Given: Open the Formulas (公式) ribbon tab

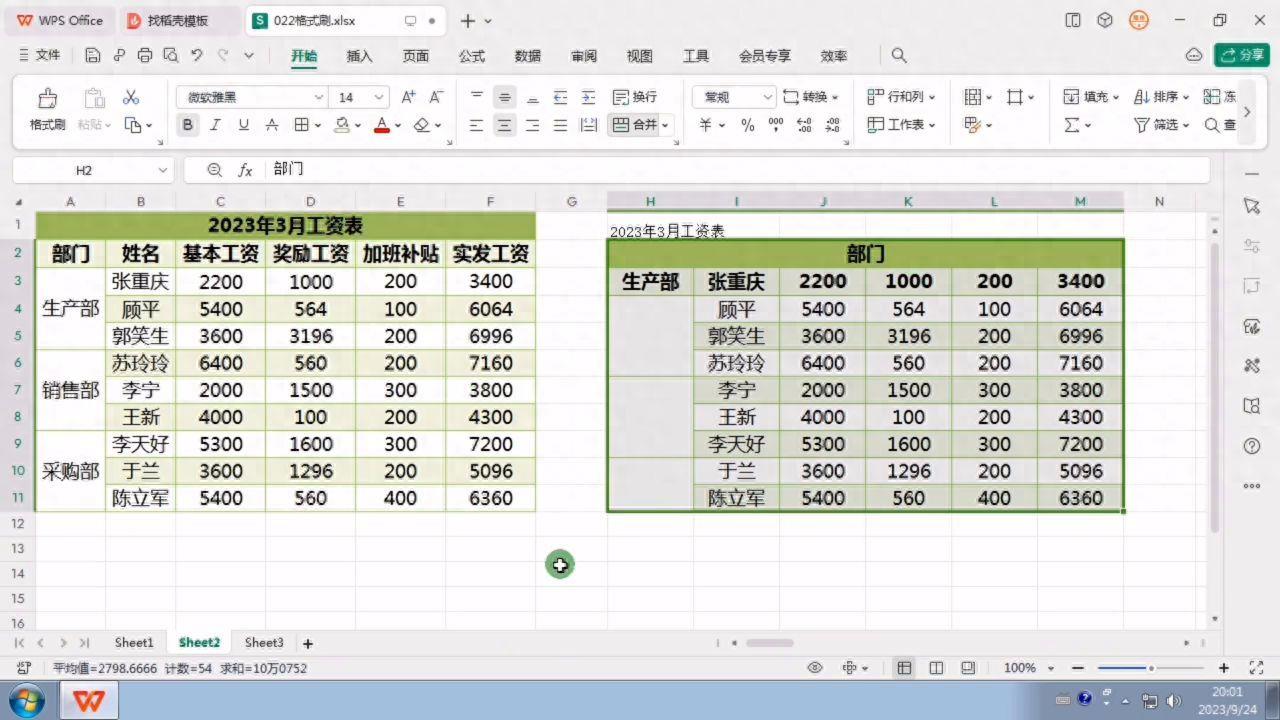Looking at the screenshot, I should pyautogui.click(x=471, y=56).
